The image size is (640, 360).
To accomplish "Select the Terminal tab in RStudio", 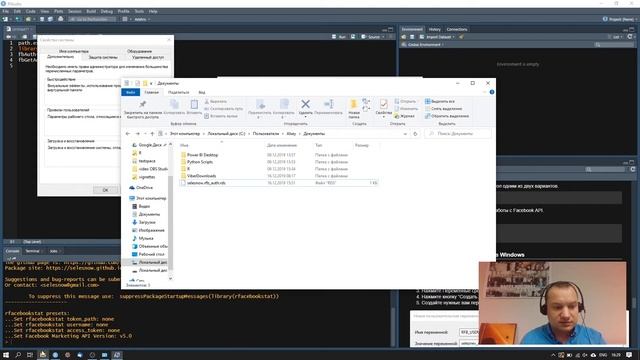I will click(x=33, y=251).
